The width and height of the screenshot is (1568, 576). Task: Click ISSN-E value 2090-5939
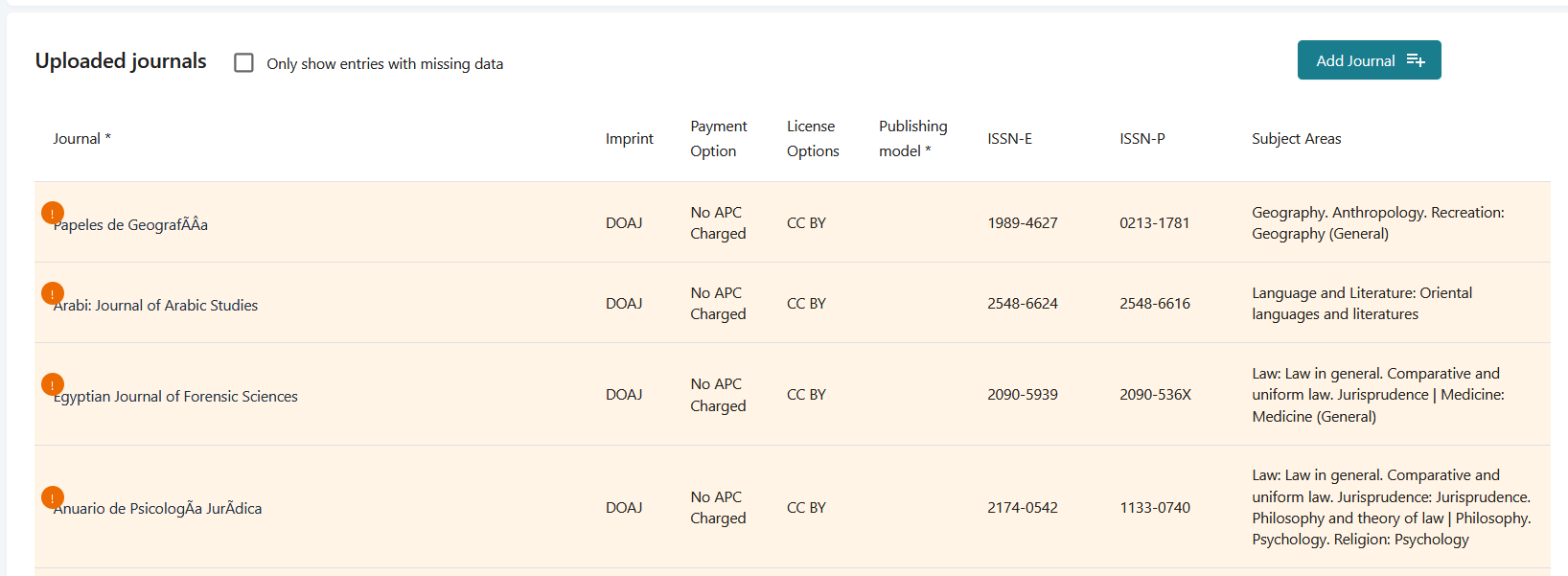(1023, 395)
